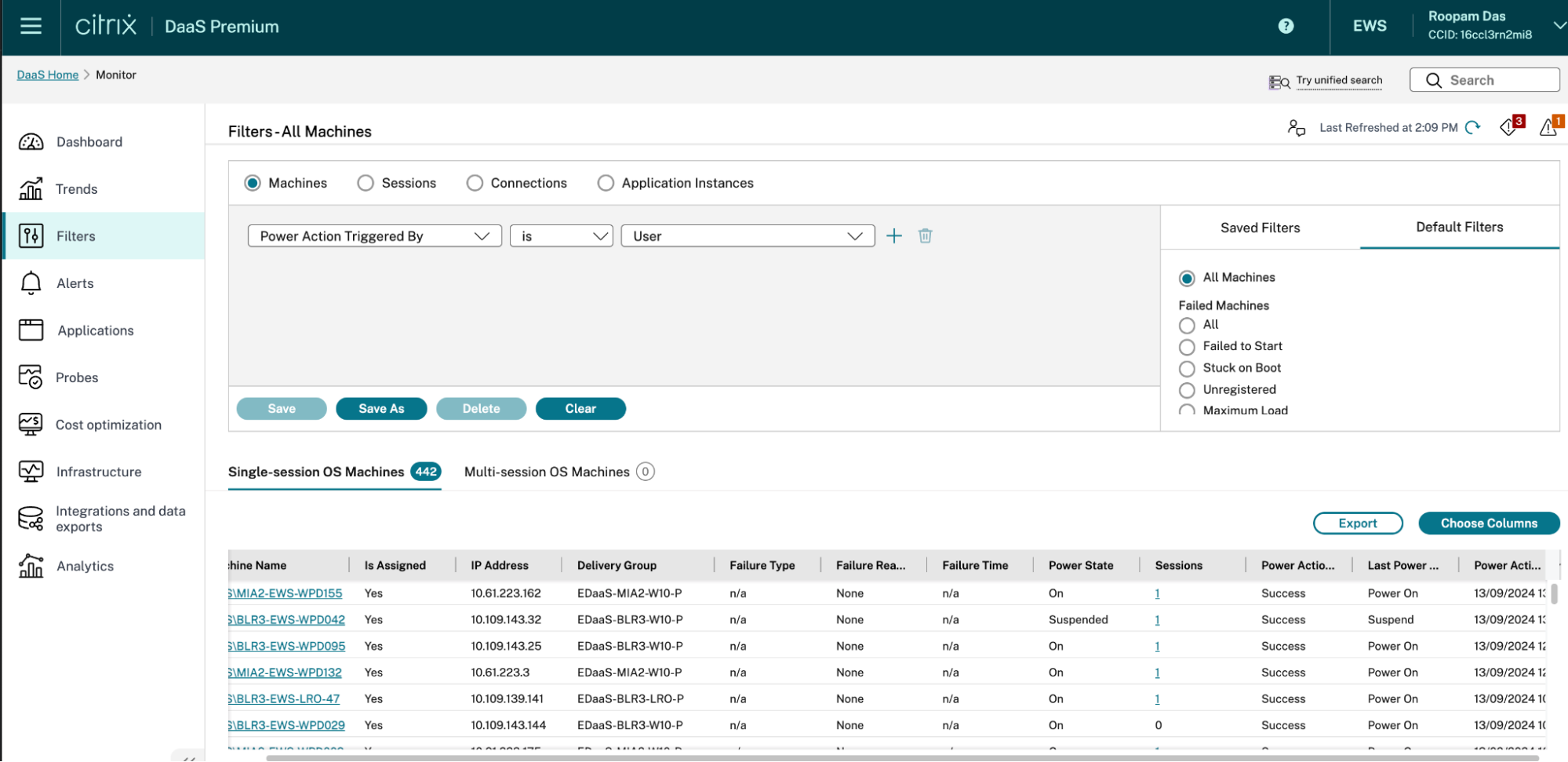The height and width of the screenshot is (762, 1568).
Task: Open the 'is' operator dropdown
Action: tap(561, 236)
